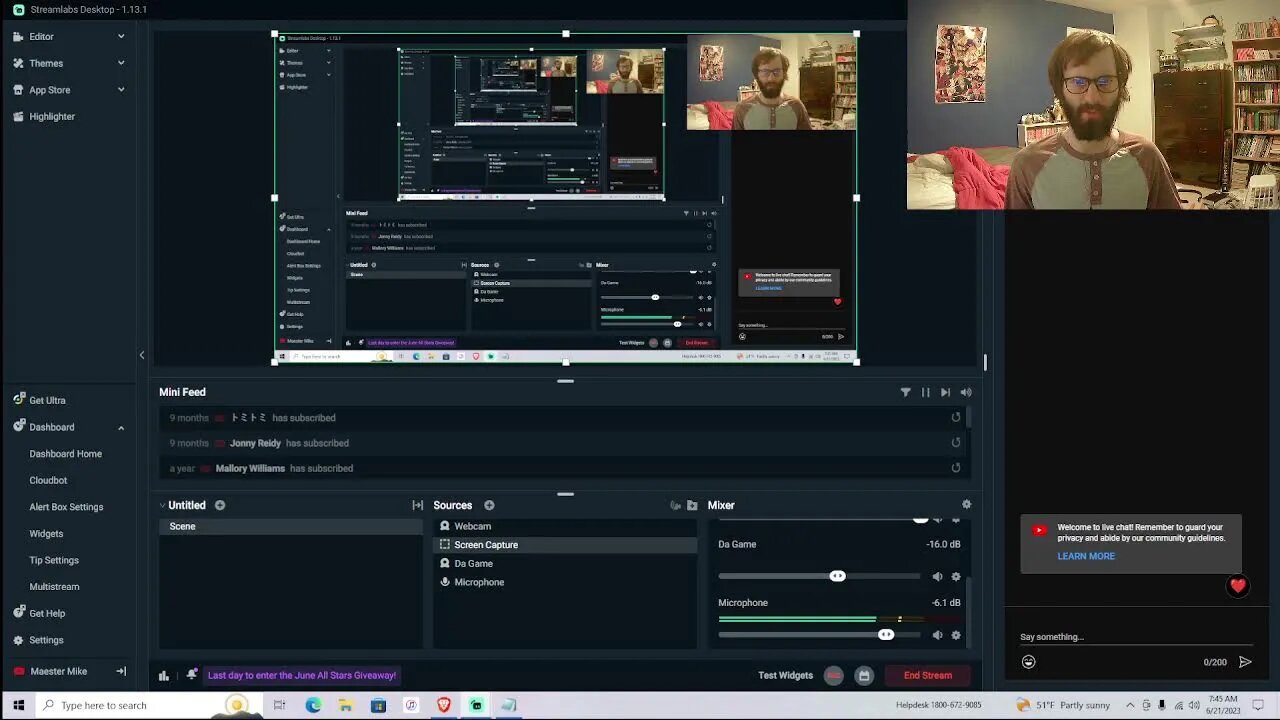Image resolution: width=1280 pixels, height=720 pixels.
Task: Replay the トミトミ subscription alert
Action: [x=956, y=418]
